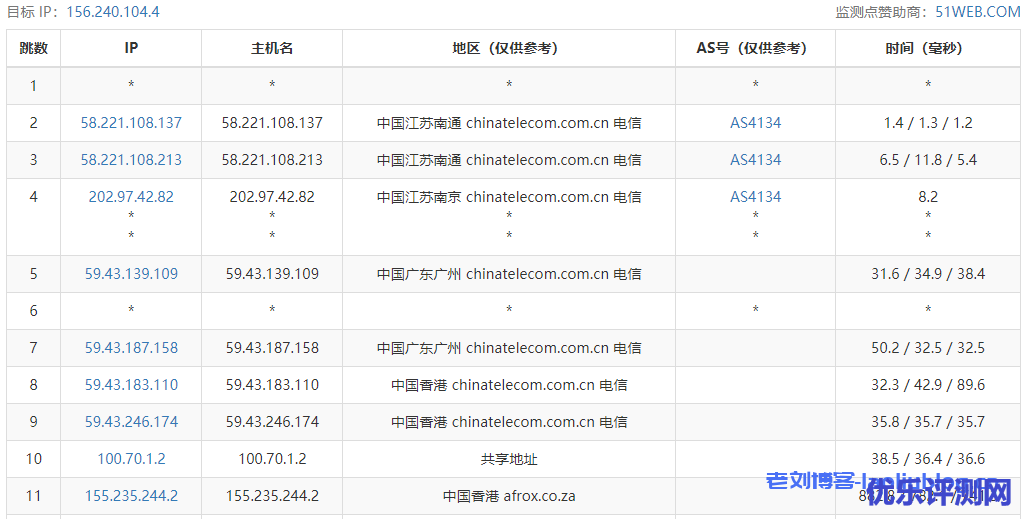Click the AS4134 link in hop 3 row
1025x519 pixels.
coord(755,160)
